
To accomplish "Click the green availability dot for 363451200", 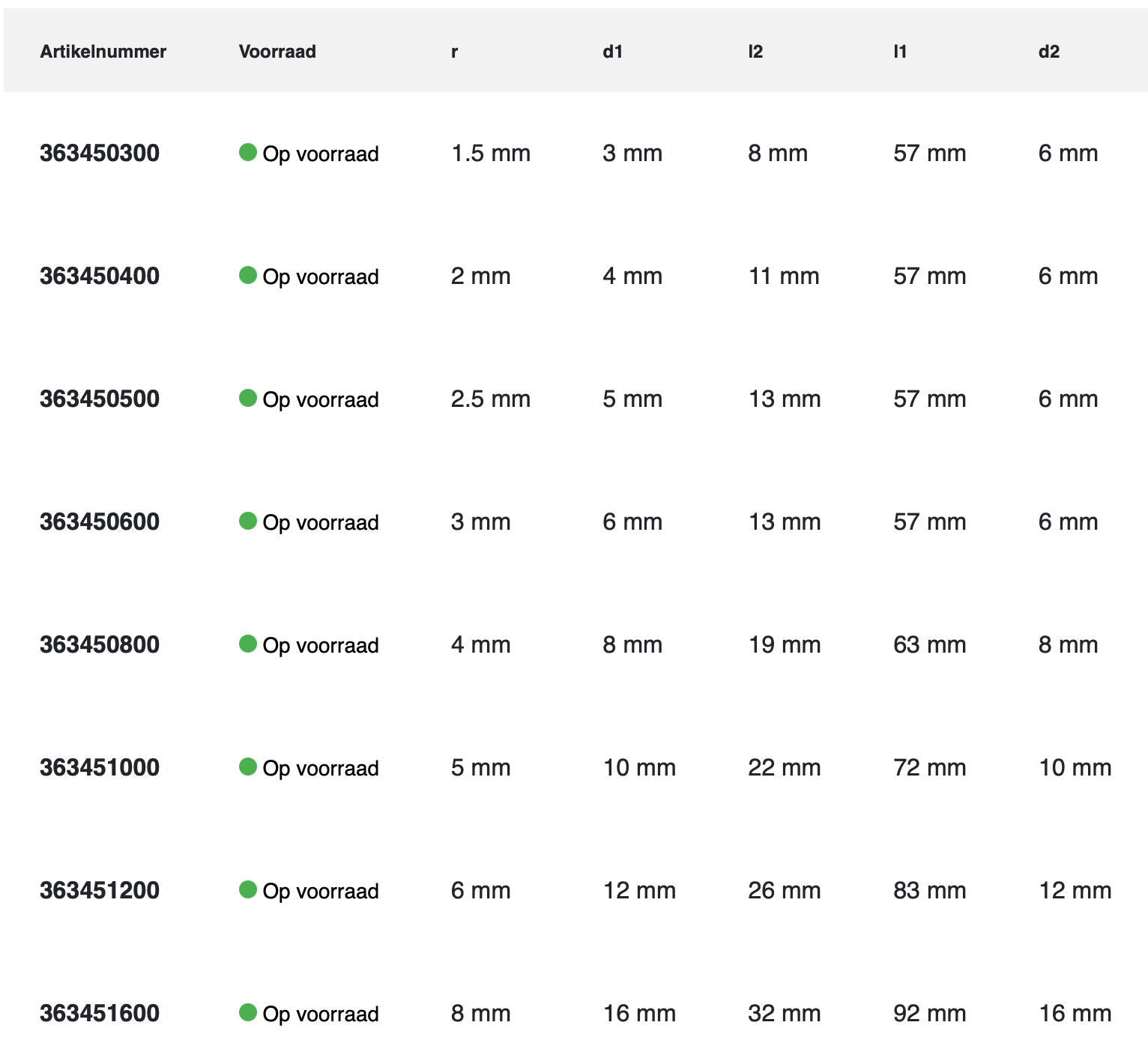I will [248, 890].
